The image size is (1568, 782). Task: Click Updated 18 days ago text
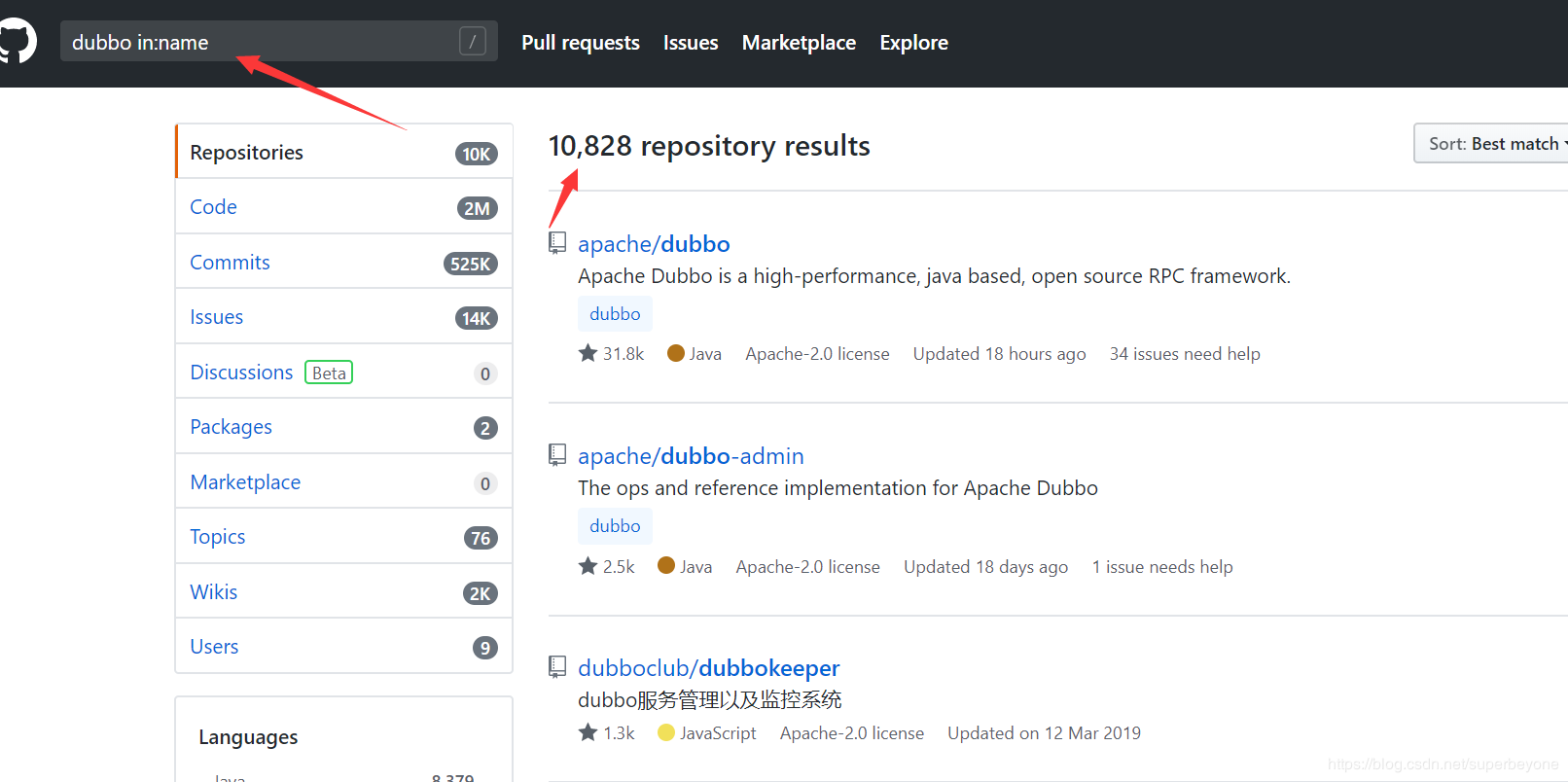(x=985, y=567)
